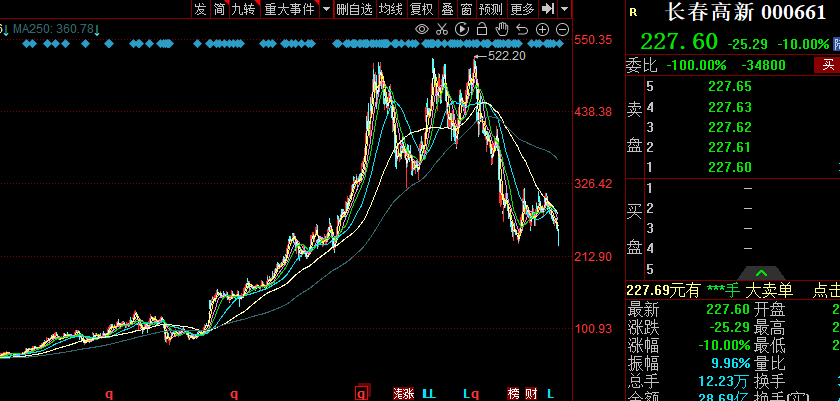
Task: Expand order book with green chevron
Action: (761, 273)
